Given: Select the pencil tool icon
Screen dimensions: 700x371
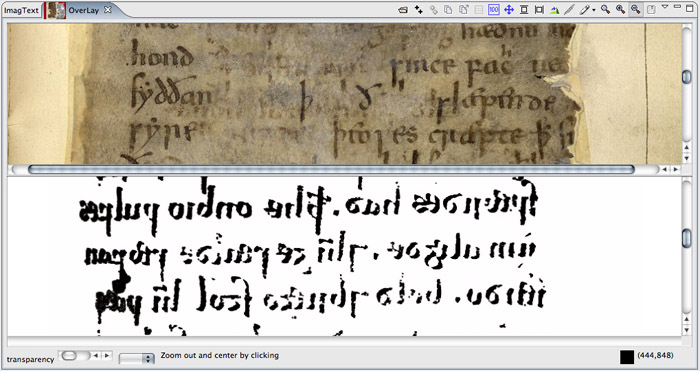Looking at the screenshot, I should 584,10.
